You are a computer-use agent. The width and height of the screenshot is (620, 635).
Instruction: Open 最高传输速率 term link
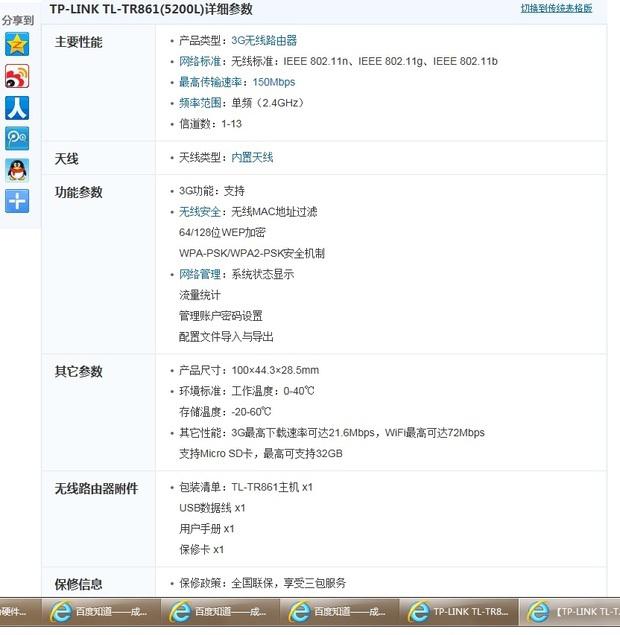(x=211, y=82)
